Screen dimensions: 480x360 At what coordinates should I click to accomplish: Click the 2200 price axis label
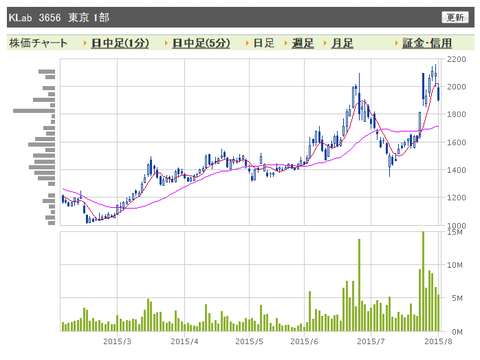pos(456,59)
